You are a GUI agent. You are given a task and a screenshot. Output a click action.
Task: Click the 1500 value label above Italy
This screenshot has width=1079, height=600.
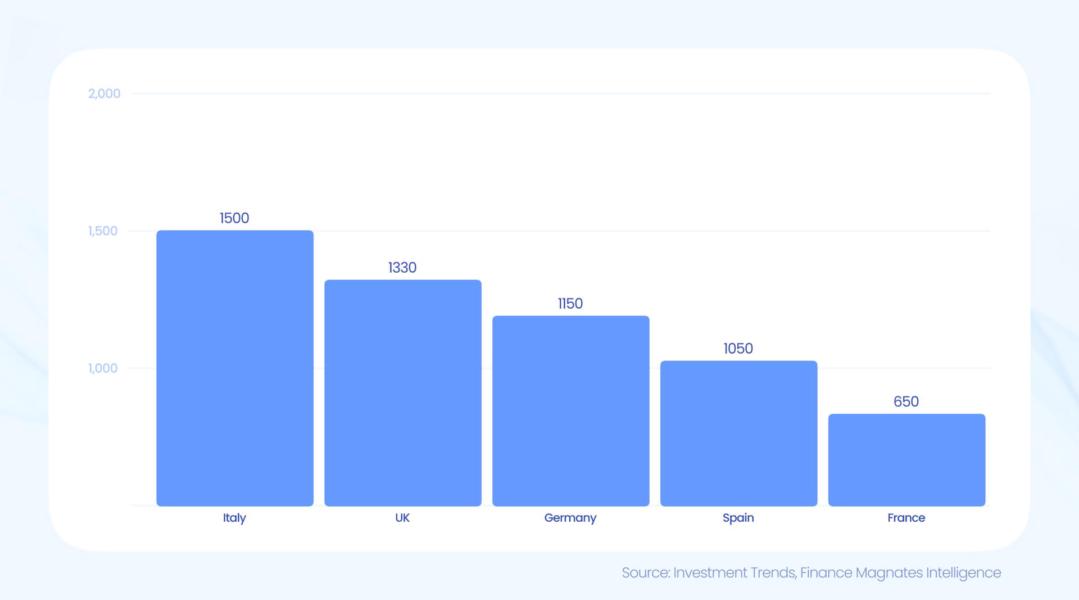point(235,218)
